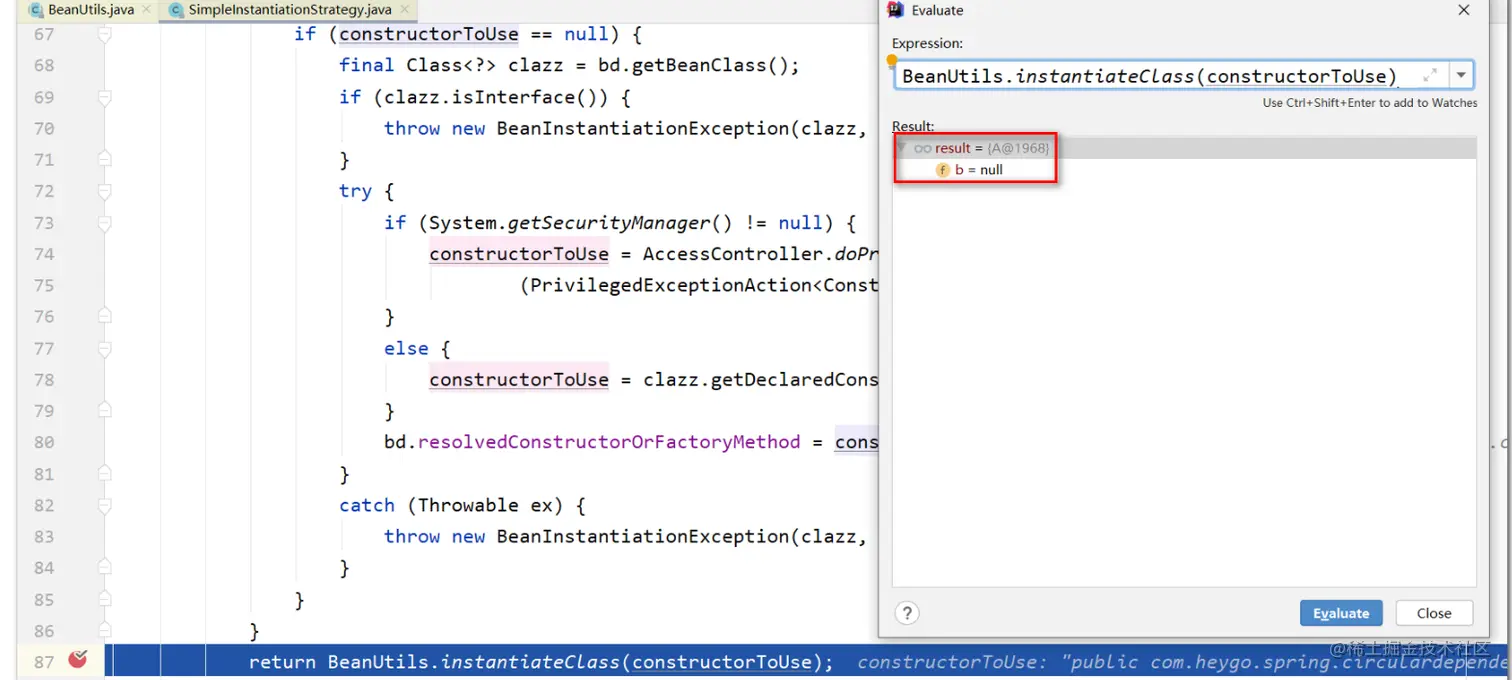Click the constructorToUse variable on line 67

coord(428,34)
